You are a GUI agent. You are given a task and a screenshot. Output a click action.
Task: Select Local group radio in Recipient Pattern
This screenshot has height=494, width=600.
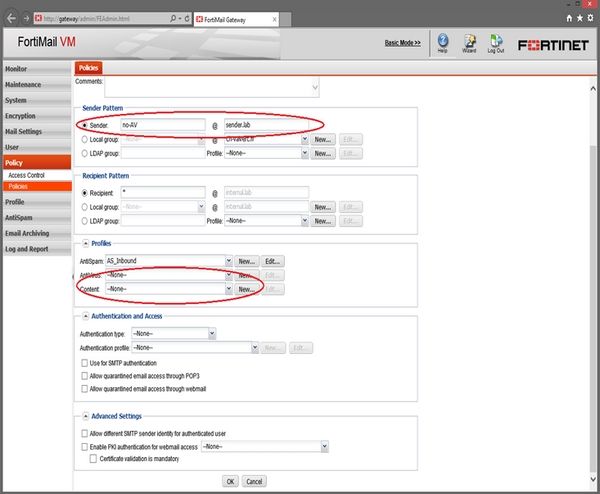click(x=85, y=207)
